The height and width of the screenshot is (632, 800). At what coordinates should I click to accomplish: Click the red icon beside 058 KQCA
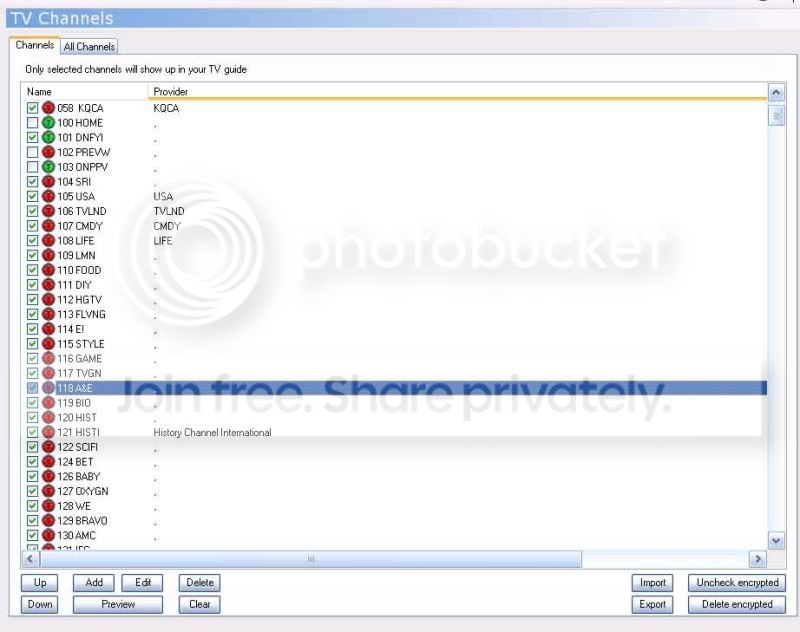[x=48, y=108]
